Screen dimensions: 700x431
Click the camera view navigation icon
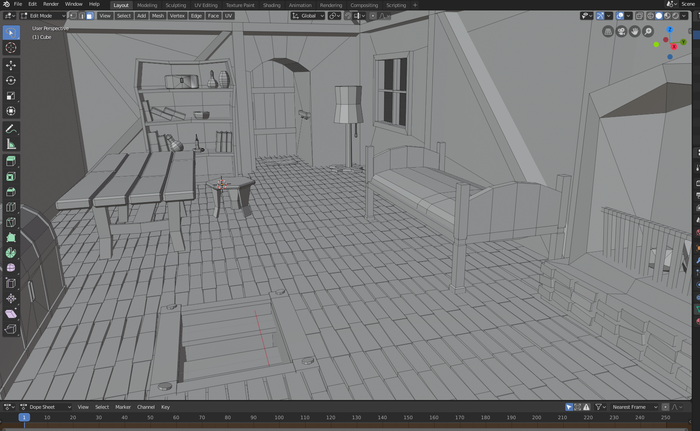click(x=620, y=32)
